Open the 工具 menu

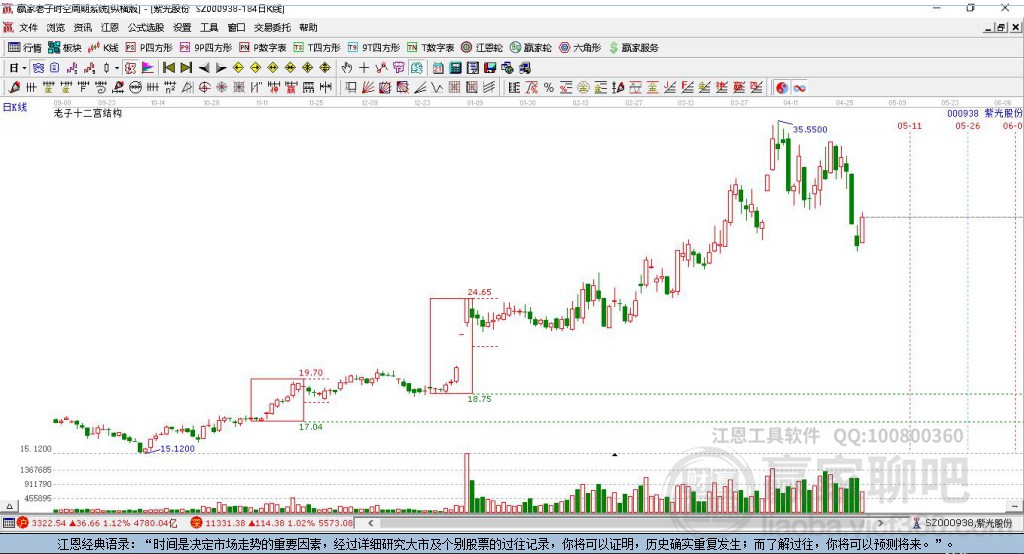click(209, 27)
